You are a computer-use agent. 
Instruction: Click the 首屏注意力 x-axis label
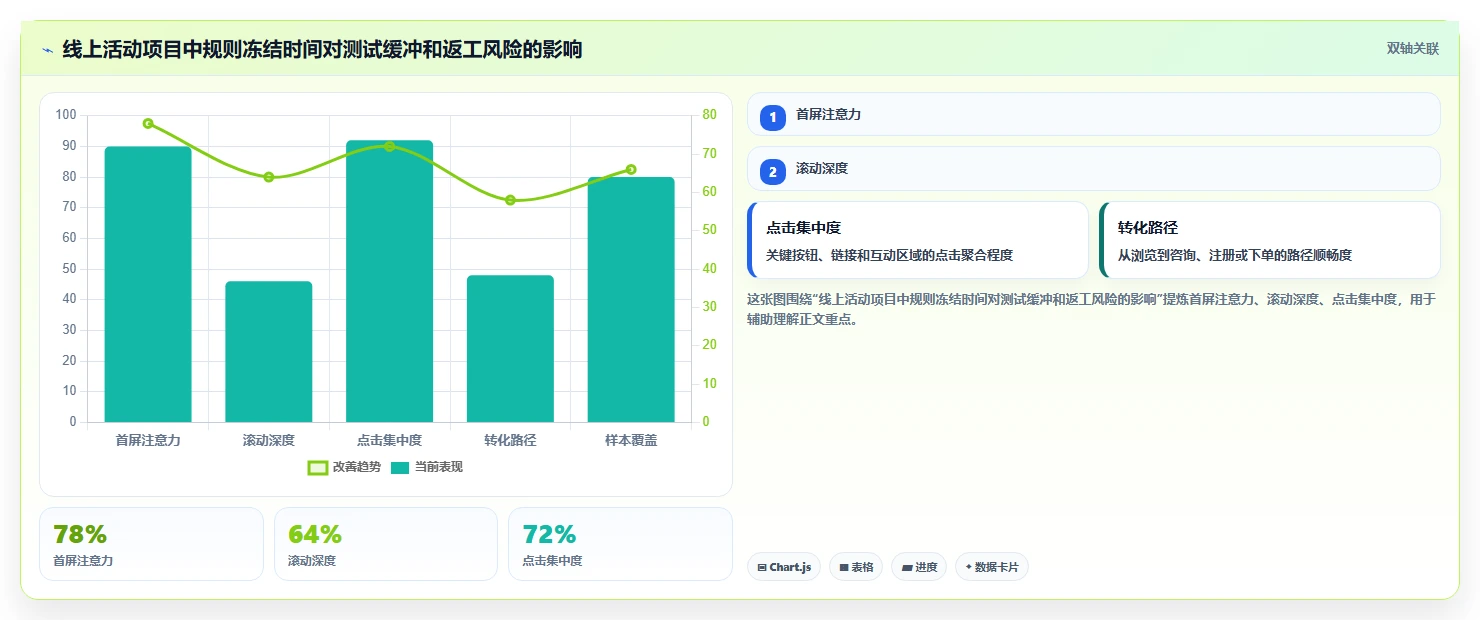tap(148, 440)
